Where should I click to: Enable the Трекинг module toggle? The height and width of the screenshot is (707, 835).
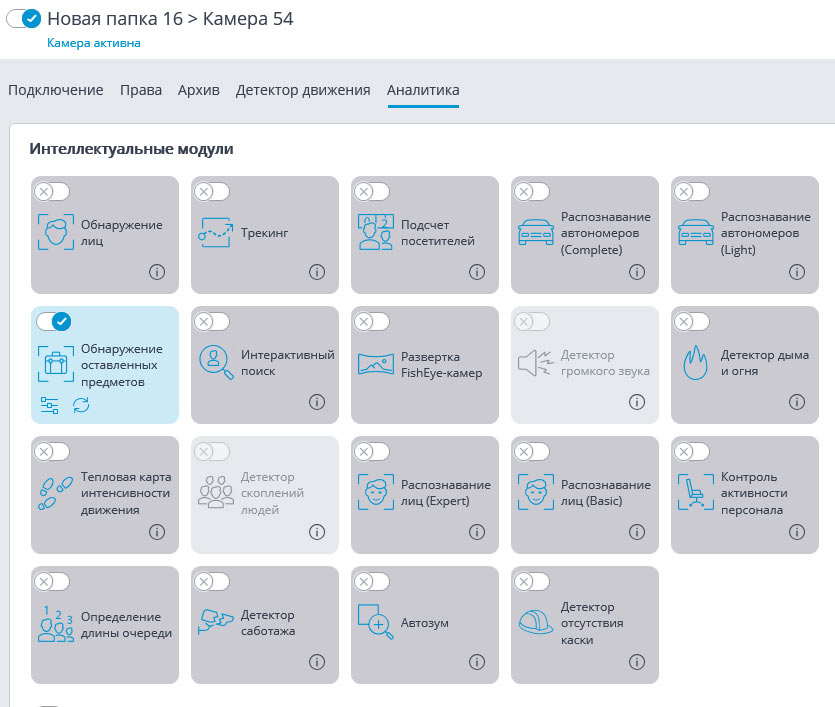[212, 191]
